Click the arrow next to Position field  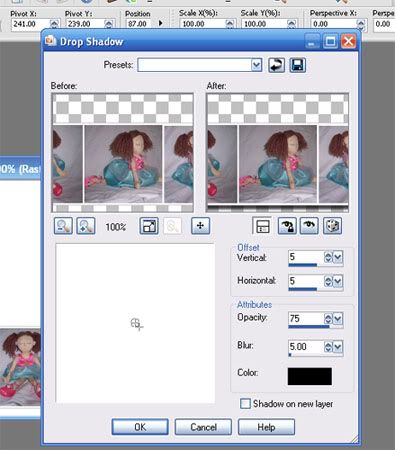click(x=161, y=24)
